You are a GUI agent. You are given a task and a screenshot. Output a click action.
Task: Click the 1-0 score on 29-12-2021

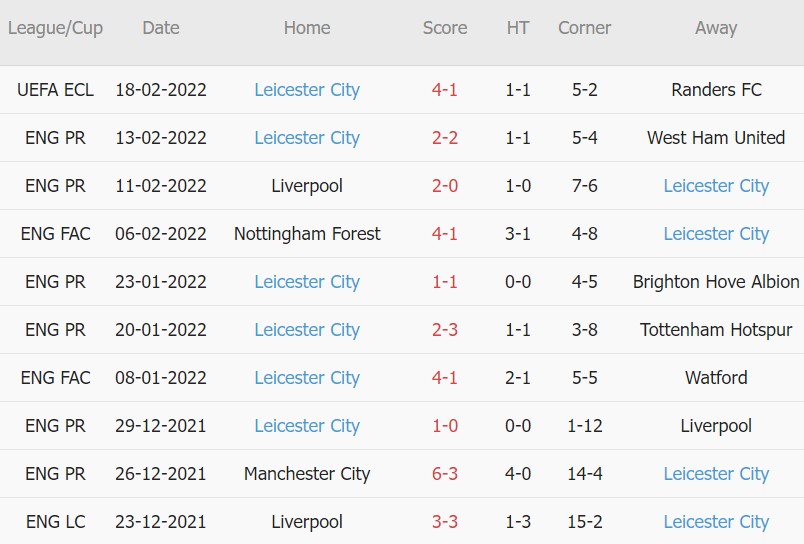coord(445,426)
